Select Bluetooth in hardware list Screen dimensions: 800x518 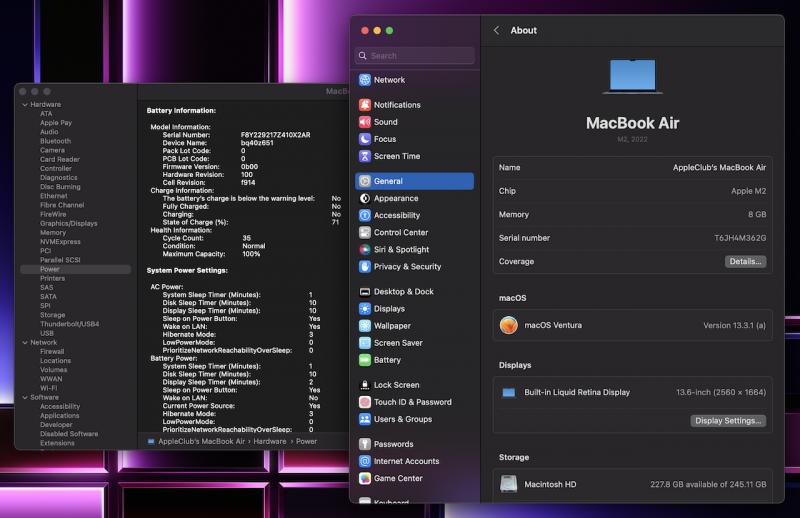(55, 141)
